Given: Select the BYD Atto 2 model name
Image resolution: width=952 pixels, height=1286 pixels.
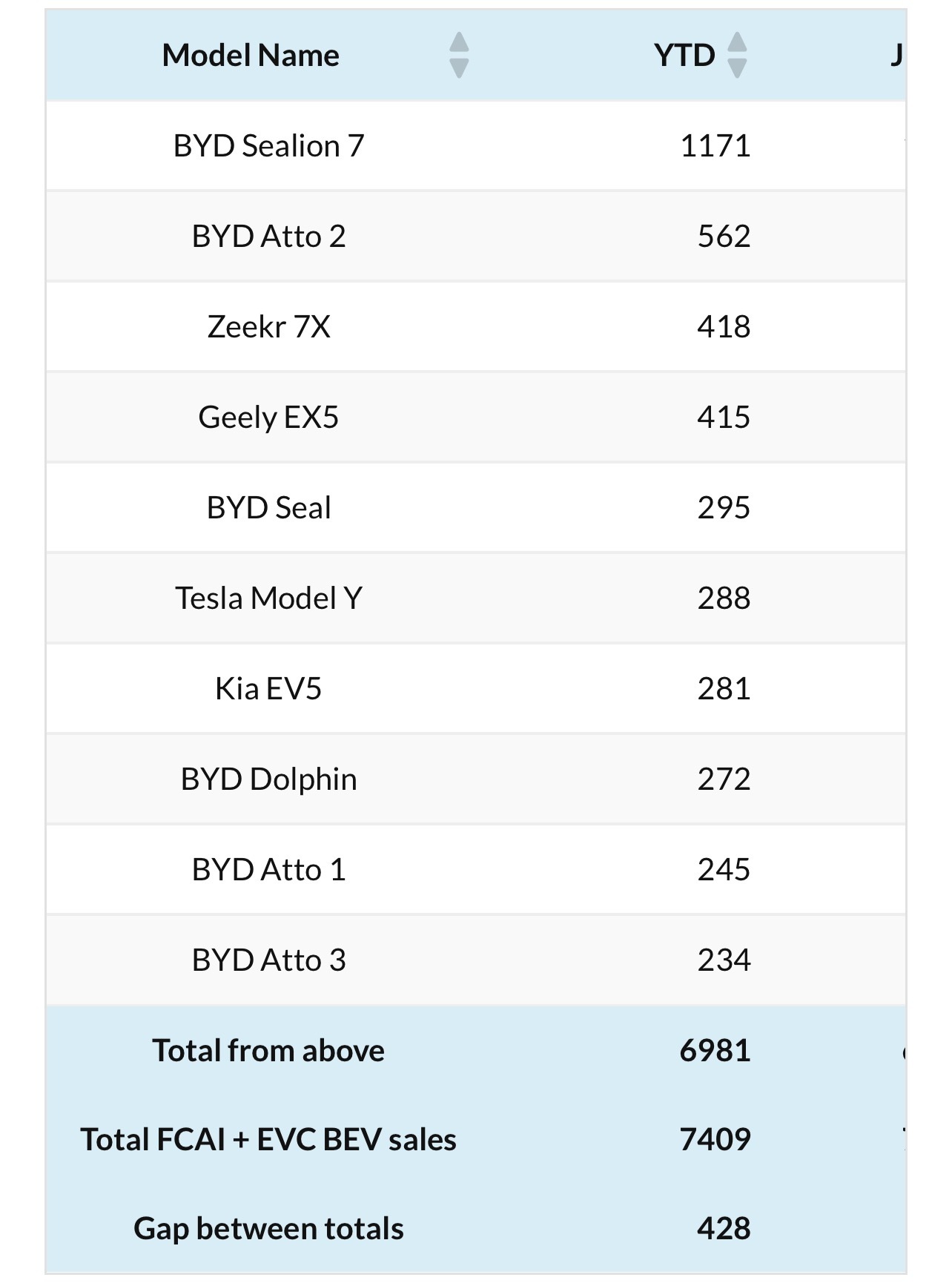Looking at the screenshot, I should (x=268, y=237).
